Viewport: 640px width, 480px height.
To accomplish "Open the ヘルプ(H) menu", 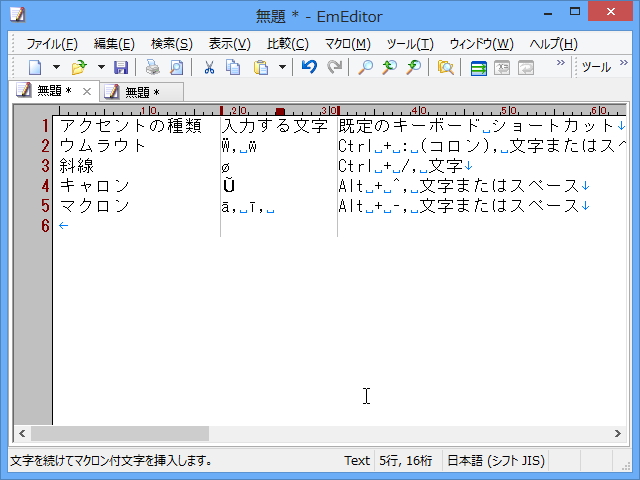I will pyautogui.click(x=553, y=44).
